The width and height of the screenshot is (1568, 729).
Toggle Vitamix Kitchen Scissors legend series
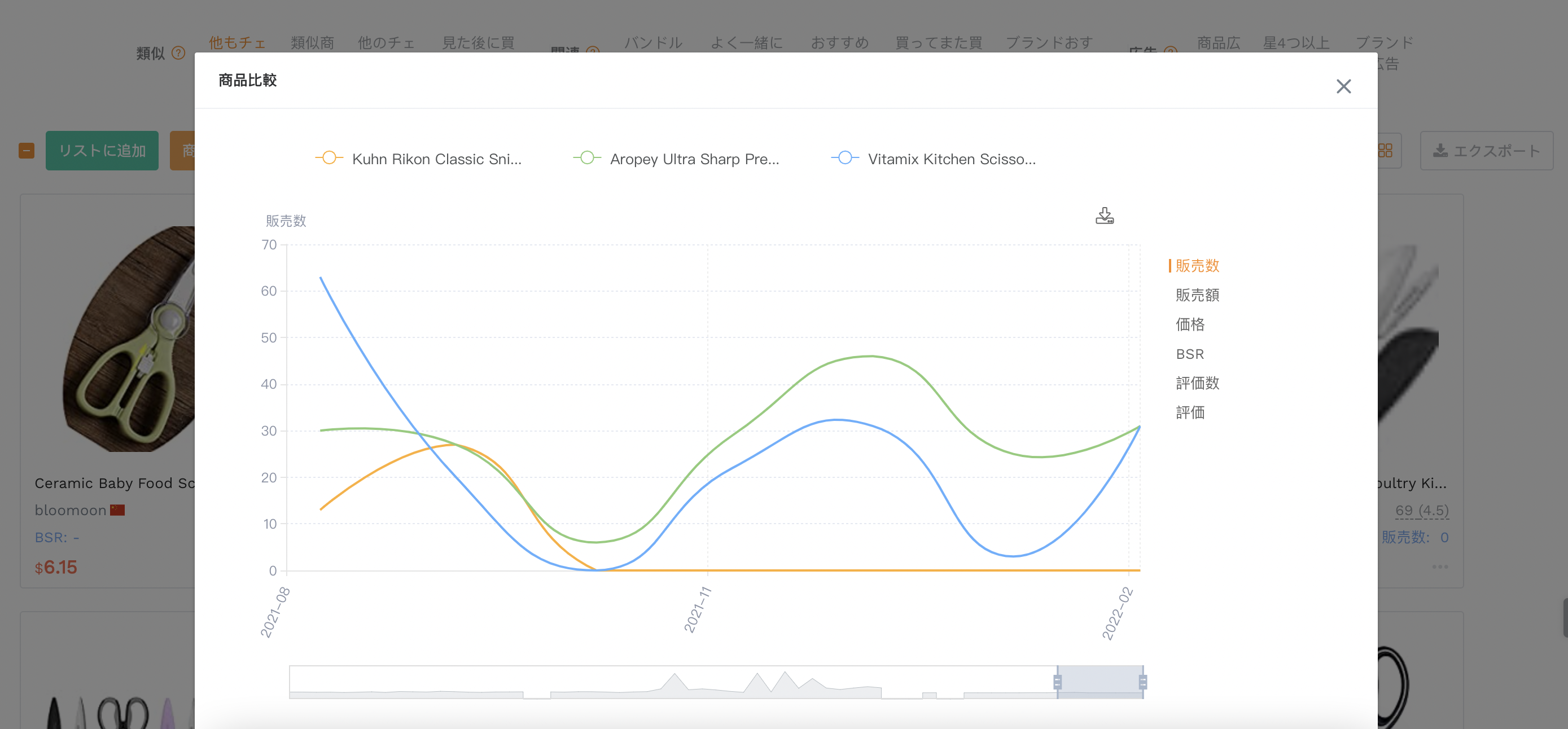coord(934,159)
